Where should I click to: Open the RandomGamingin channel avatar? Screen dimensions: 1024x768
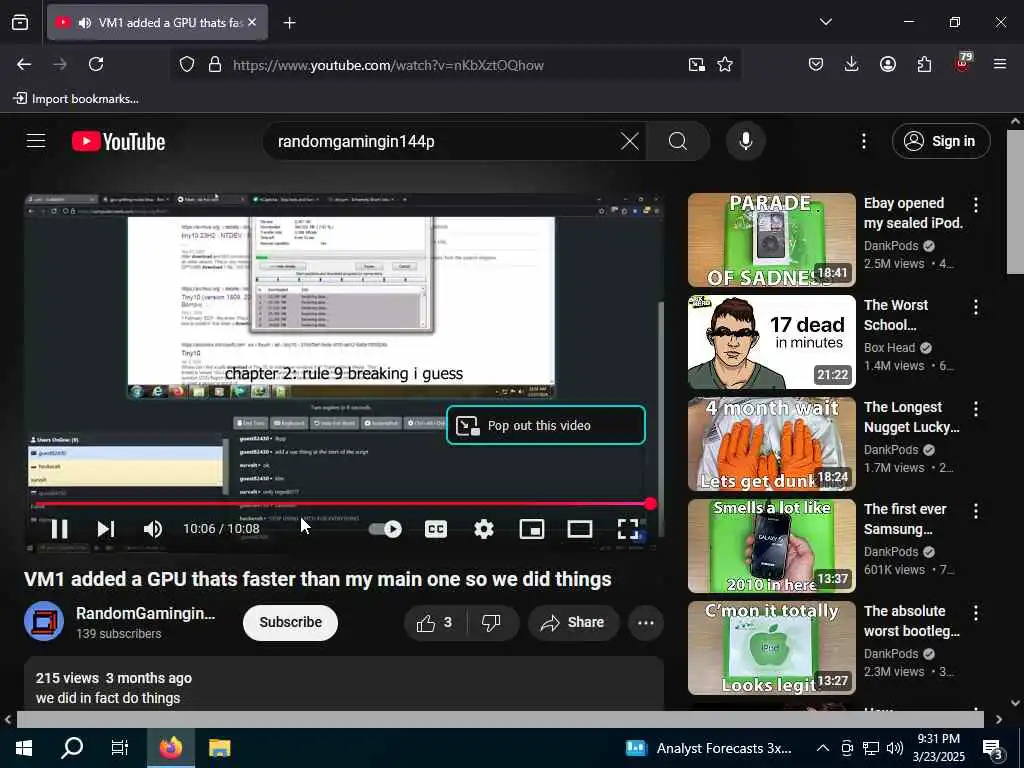(44, 622)
